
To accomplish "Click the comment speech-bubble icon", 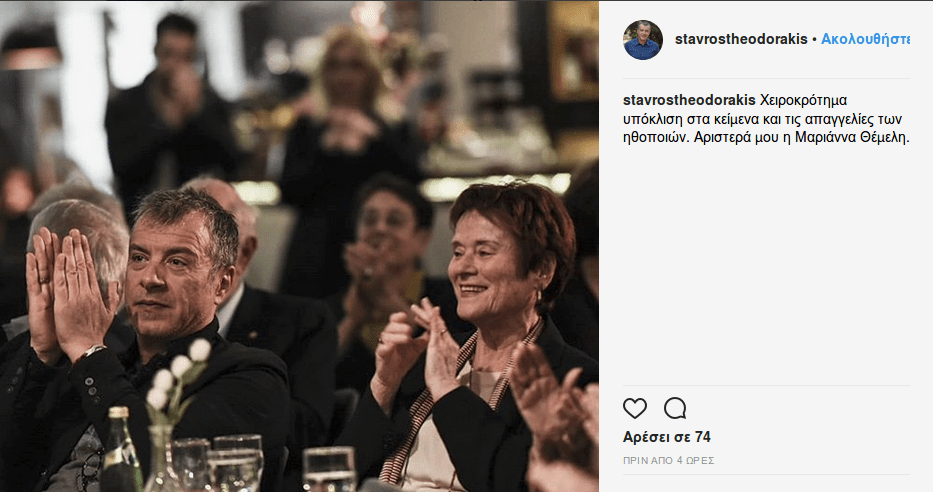I will [675, 408].
